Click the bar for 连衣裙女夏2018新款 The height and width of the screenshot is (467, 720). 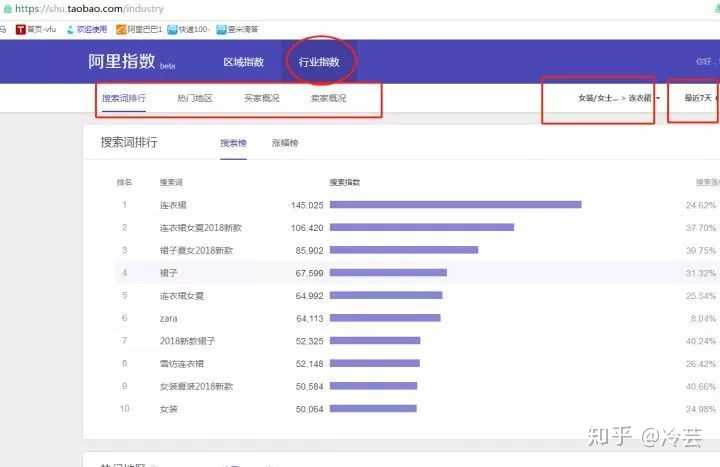(x=421, y=227)
